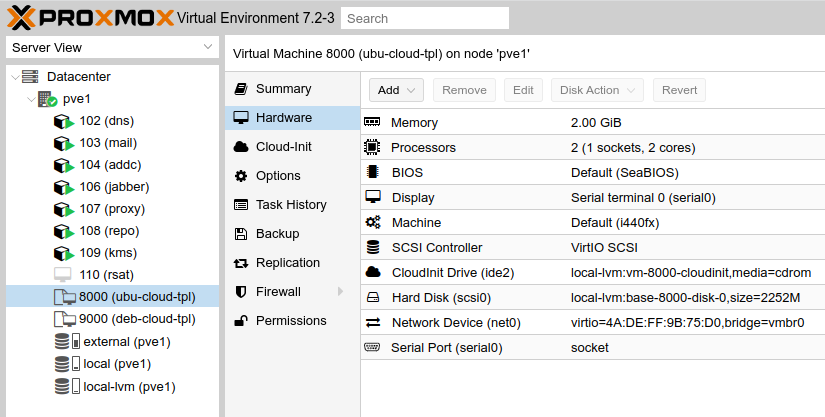
Task: Click the SCSI Controller database icon
Action: tap(373, 247)
